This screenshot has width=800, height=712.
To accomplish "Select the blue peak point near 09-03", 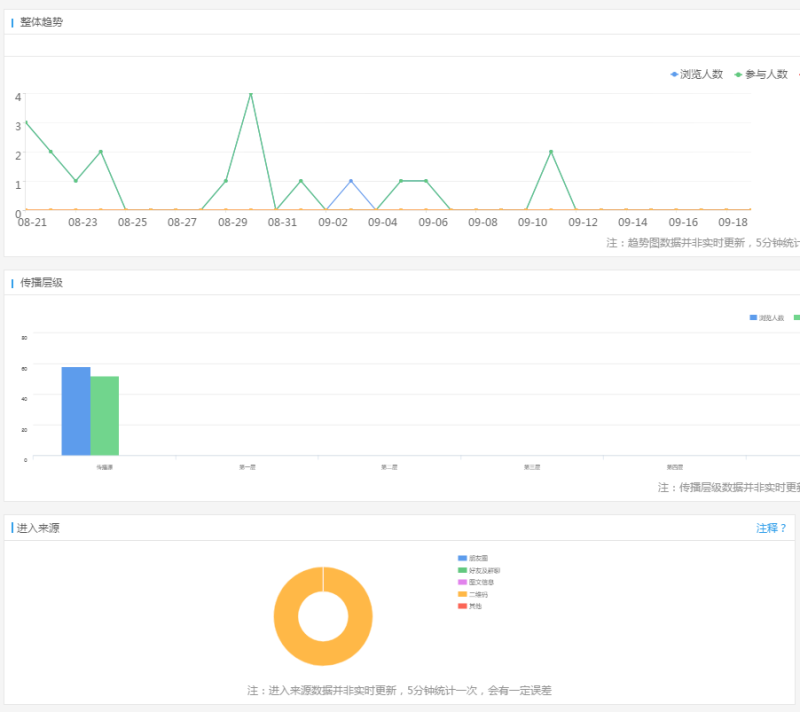I will click(351, 181).
